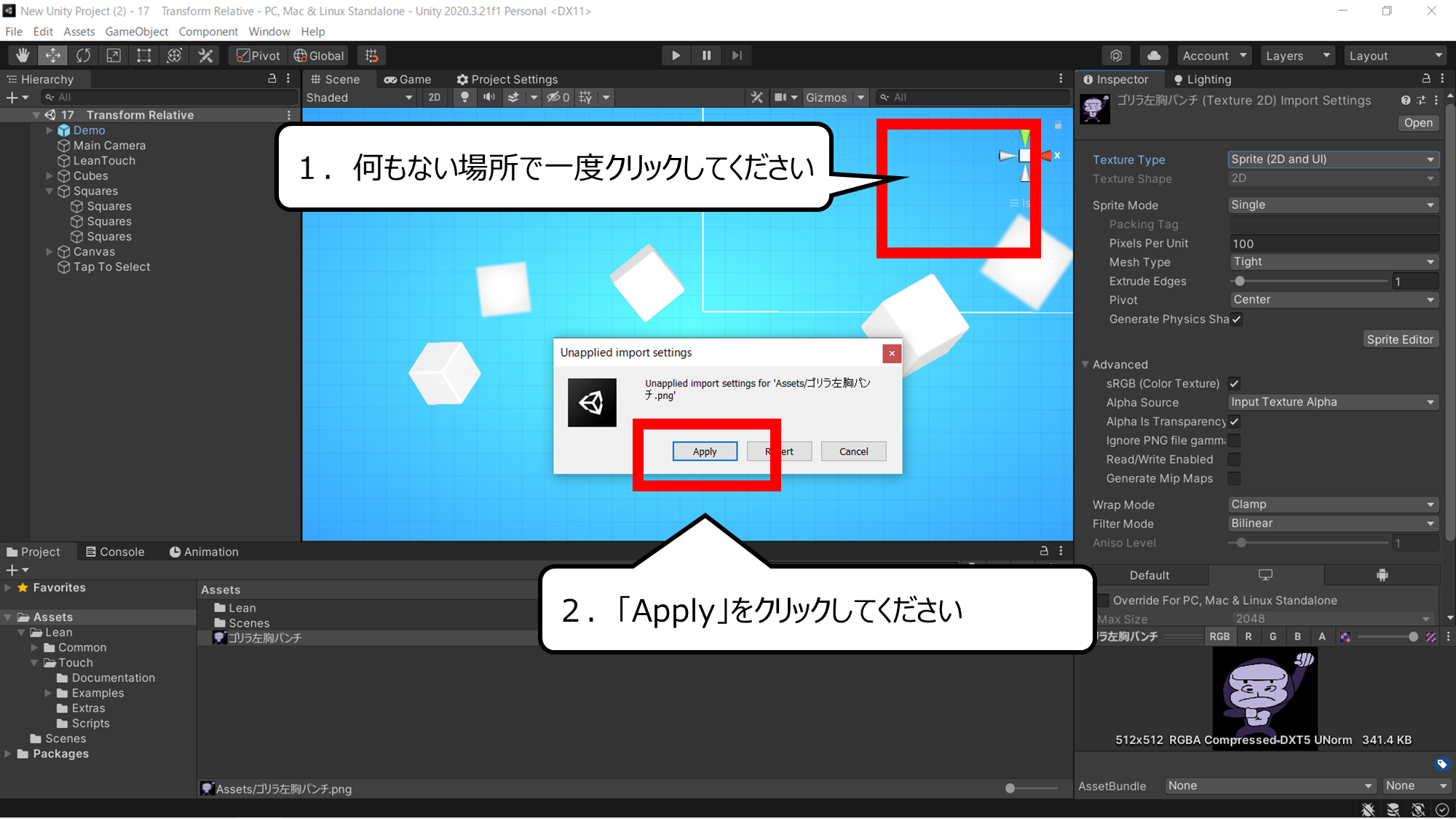
Task: Open the Window menu
Action: click(269, 31)
